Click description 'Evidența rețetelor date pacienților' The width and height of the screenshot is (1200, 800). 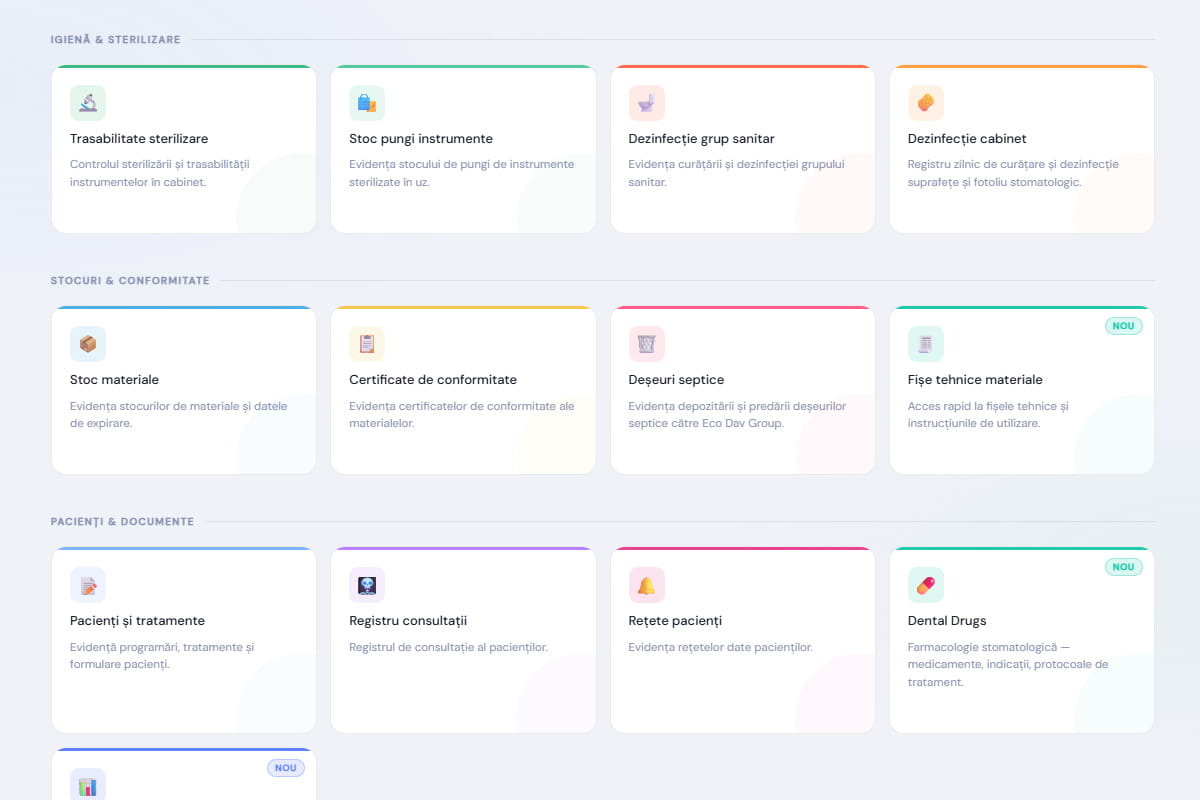click(x=721, y=647)
